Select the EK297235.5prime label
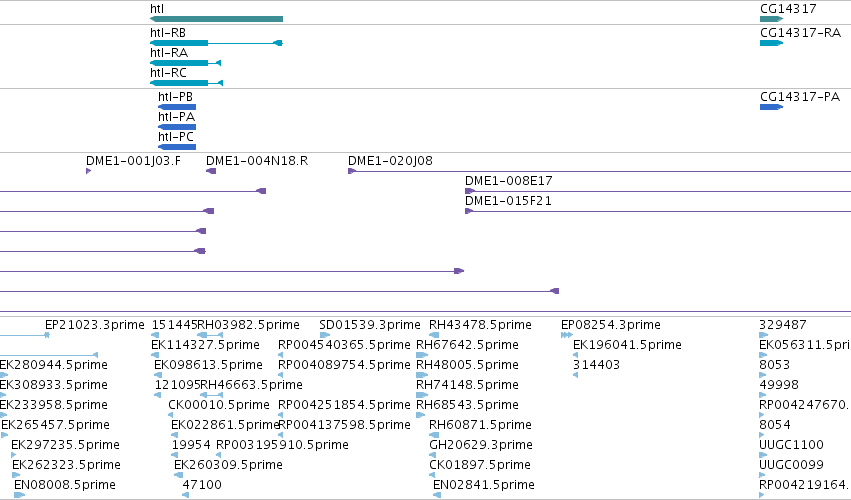This screenshot has width=851, height=500. pos(65,446)
